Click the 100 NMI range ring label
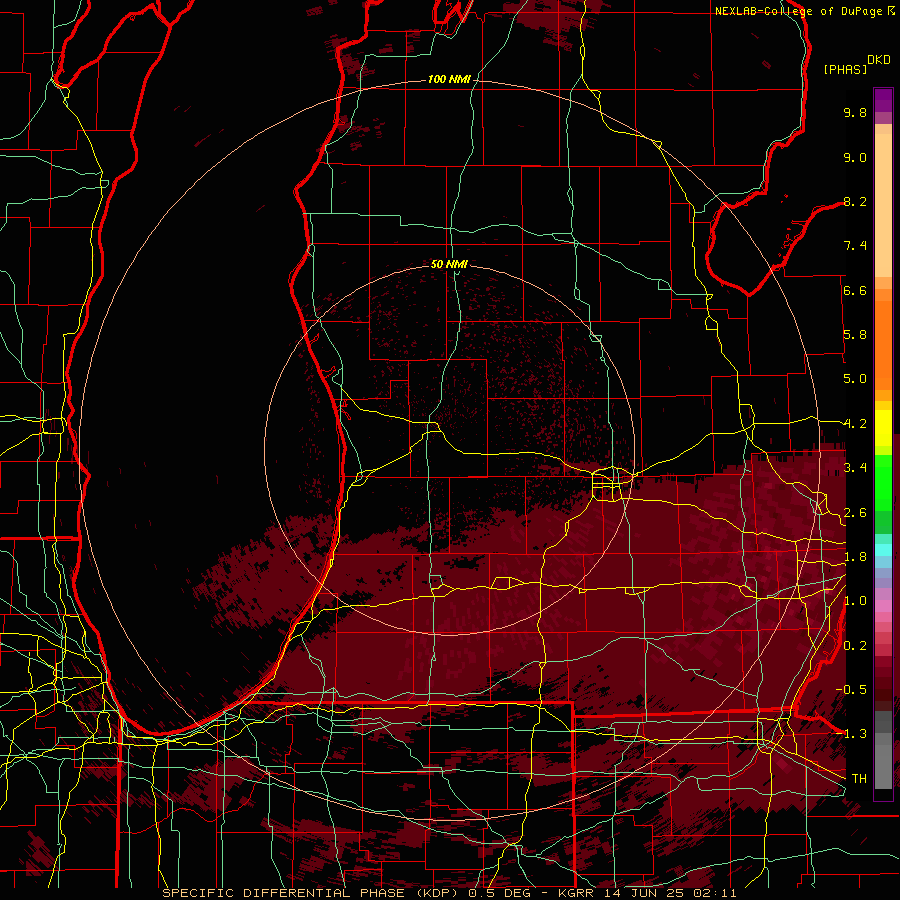The image size is (900, 900). point(449,79)
